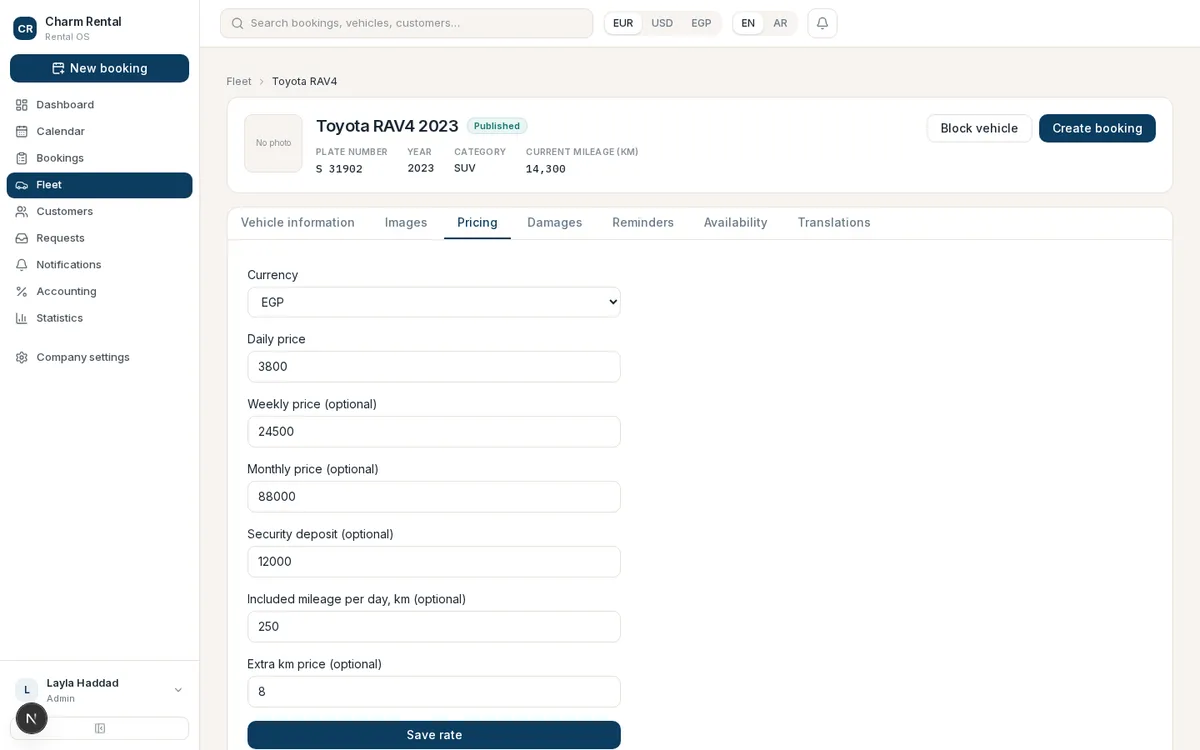Go to Fleet via the breadcrumb link
Screen dimensions: 1200x750
(x=239, y=81)
